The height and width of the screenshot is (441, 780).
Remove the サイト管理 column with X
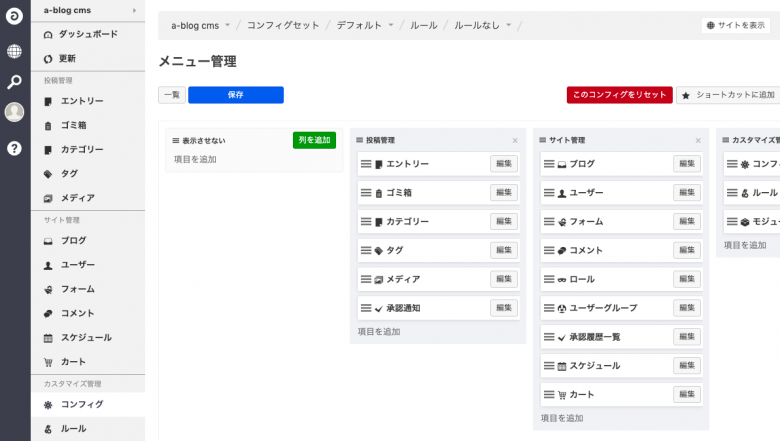(698, 141)
